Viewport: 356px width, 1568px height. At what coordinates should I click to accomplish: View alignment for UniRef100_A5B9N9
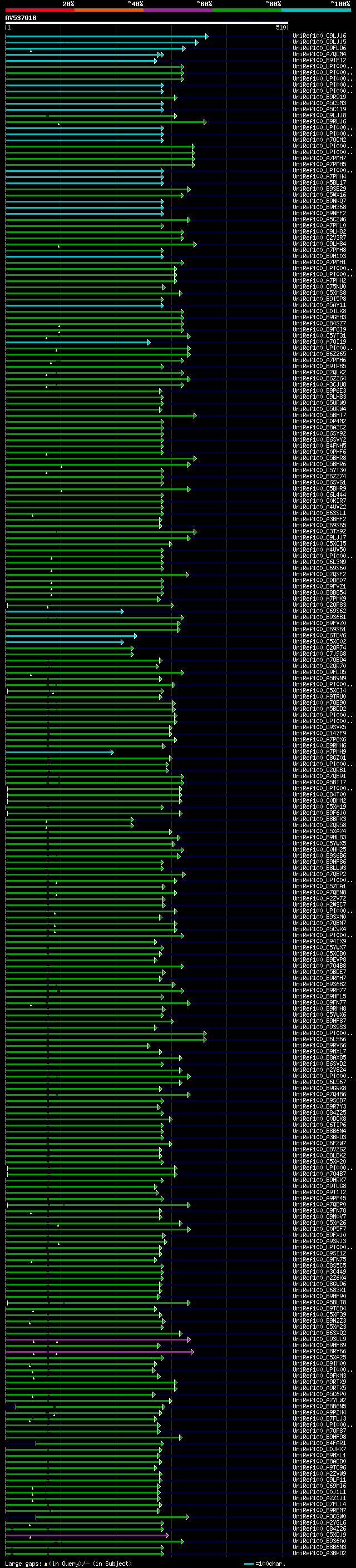point(319,678)
